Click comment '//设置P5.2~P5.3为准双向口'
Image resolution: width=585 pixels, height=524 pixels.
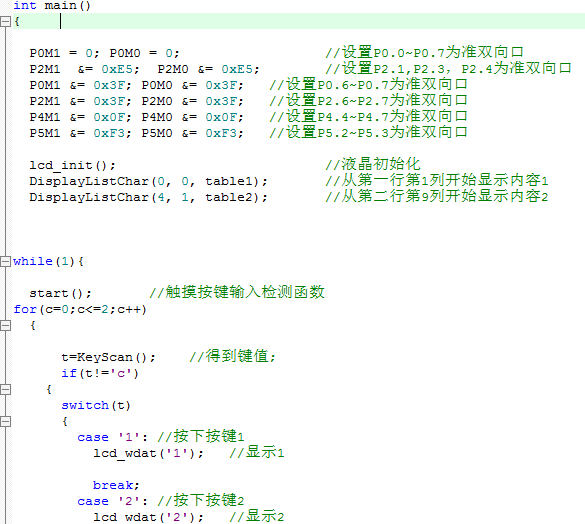coord(369,132)
